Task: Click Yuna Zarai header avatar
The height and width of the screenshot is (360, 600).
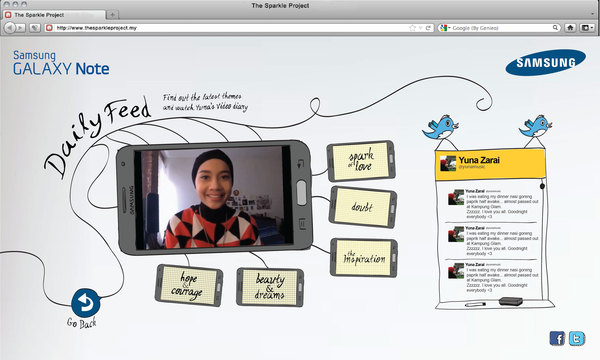Action: pos(448,163)
